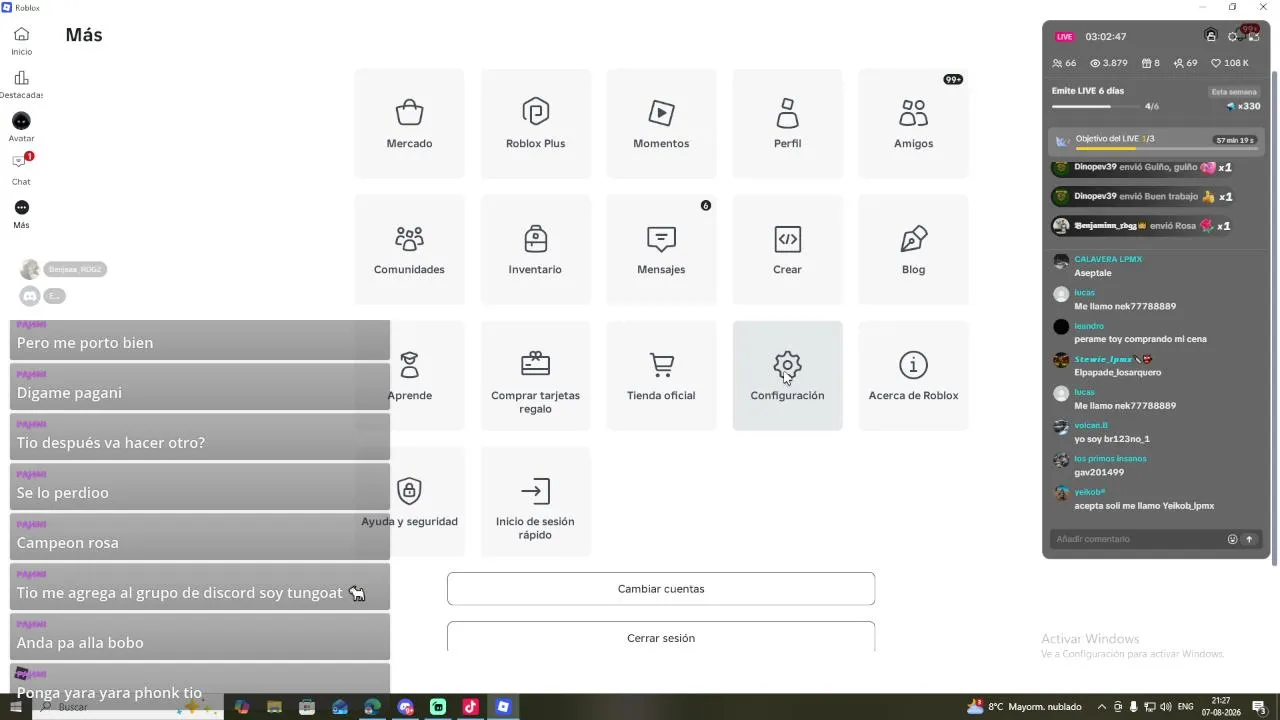Click the views count 3.879
1280x720 pixels.
1108,63
